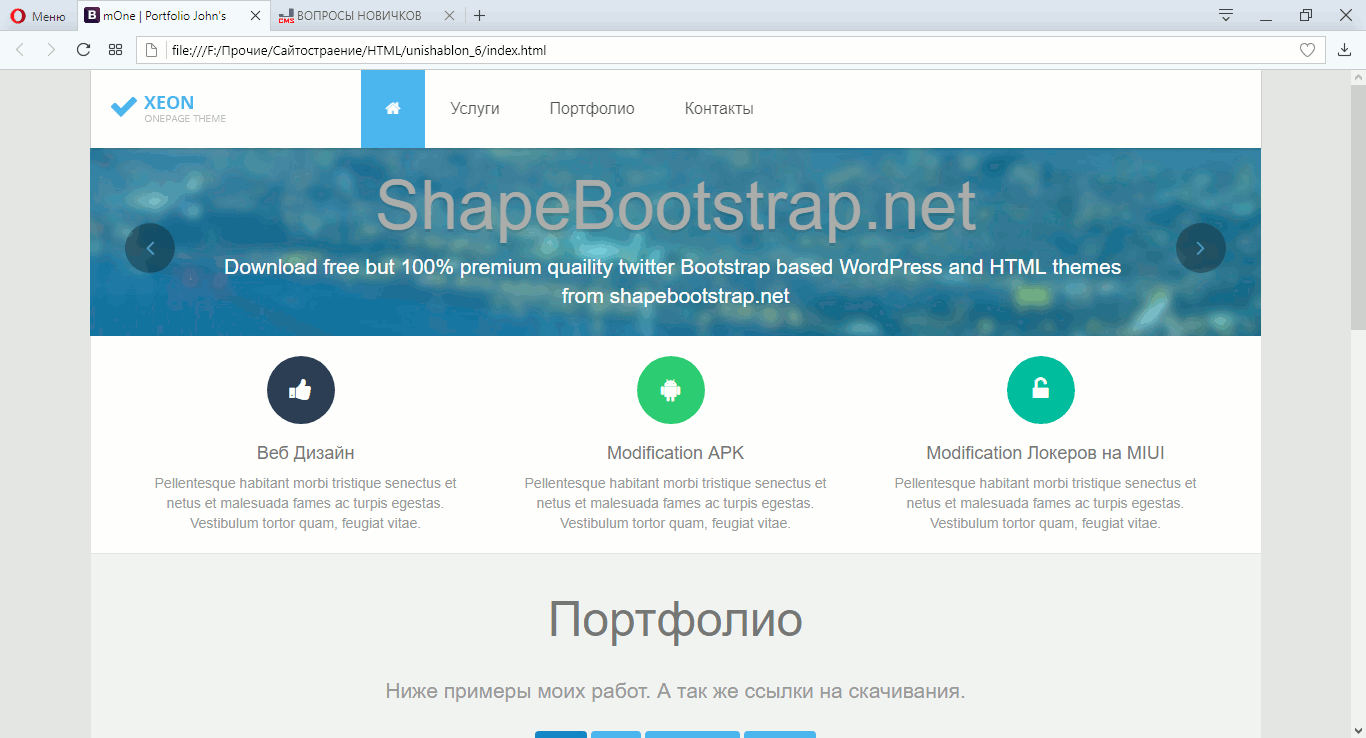Click the ONEPAGE THEME tagline
The width and height of the screenshot is (1366, 738).
coord(185,119)
